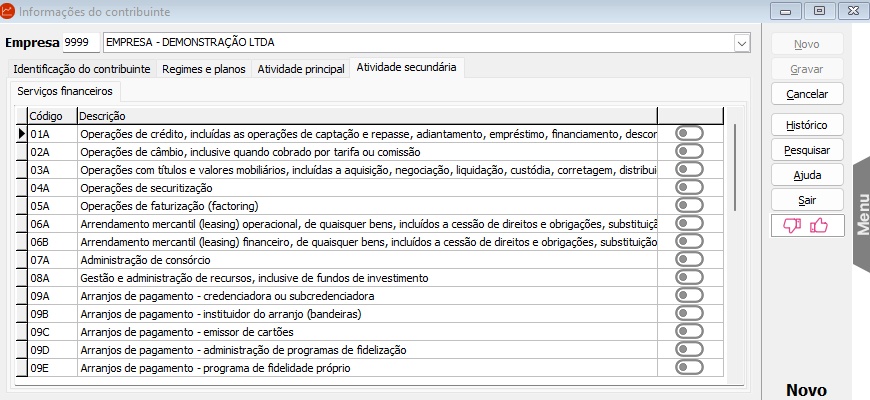The width and height of the screenshot is (870, 400).
Task: Click the Sair button
Action: pyautogui.click(x=807, y=200)
